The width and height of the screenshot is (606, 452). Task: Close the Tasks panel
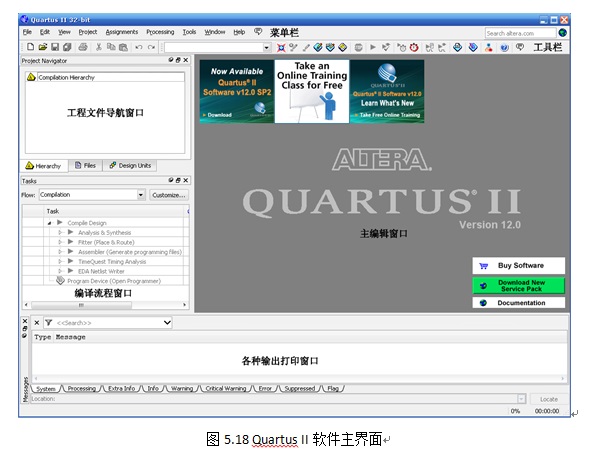pyautogui.click(x=186, y=180)
